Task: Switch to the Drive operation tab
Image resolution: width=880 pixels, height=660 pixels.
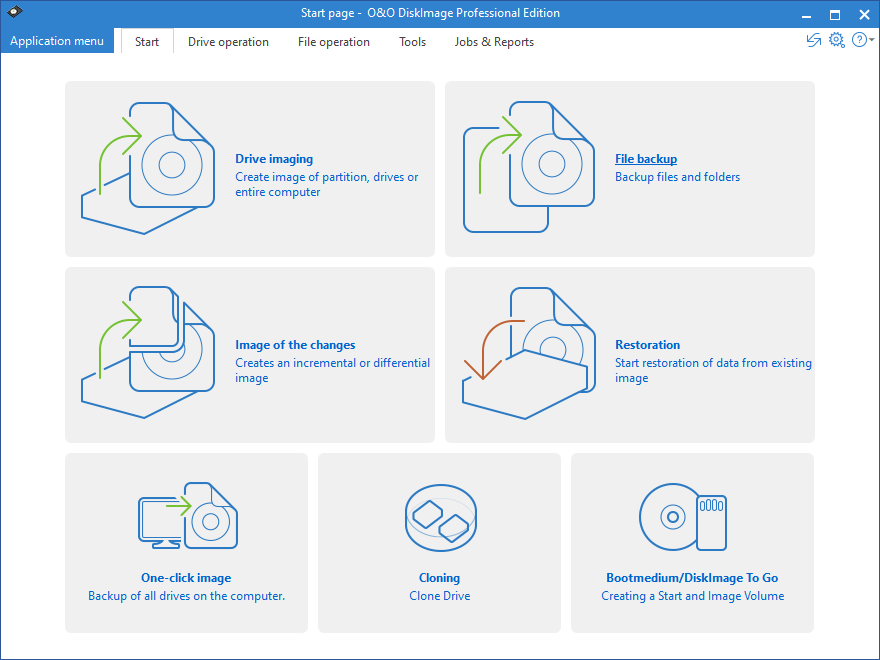Action: (x=228, y=41)
